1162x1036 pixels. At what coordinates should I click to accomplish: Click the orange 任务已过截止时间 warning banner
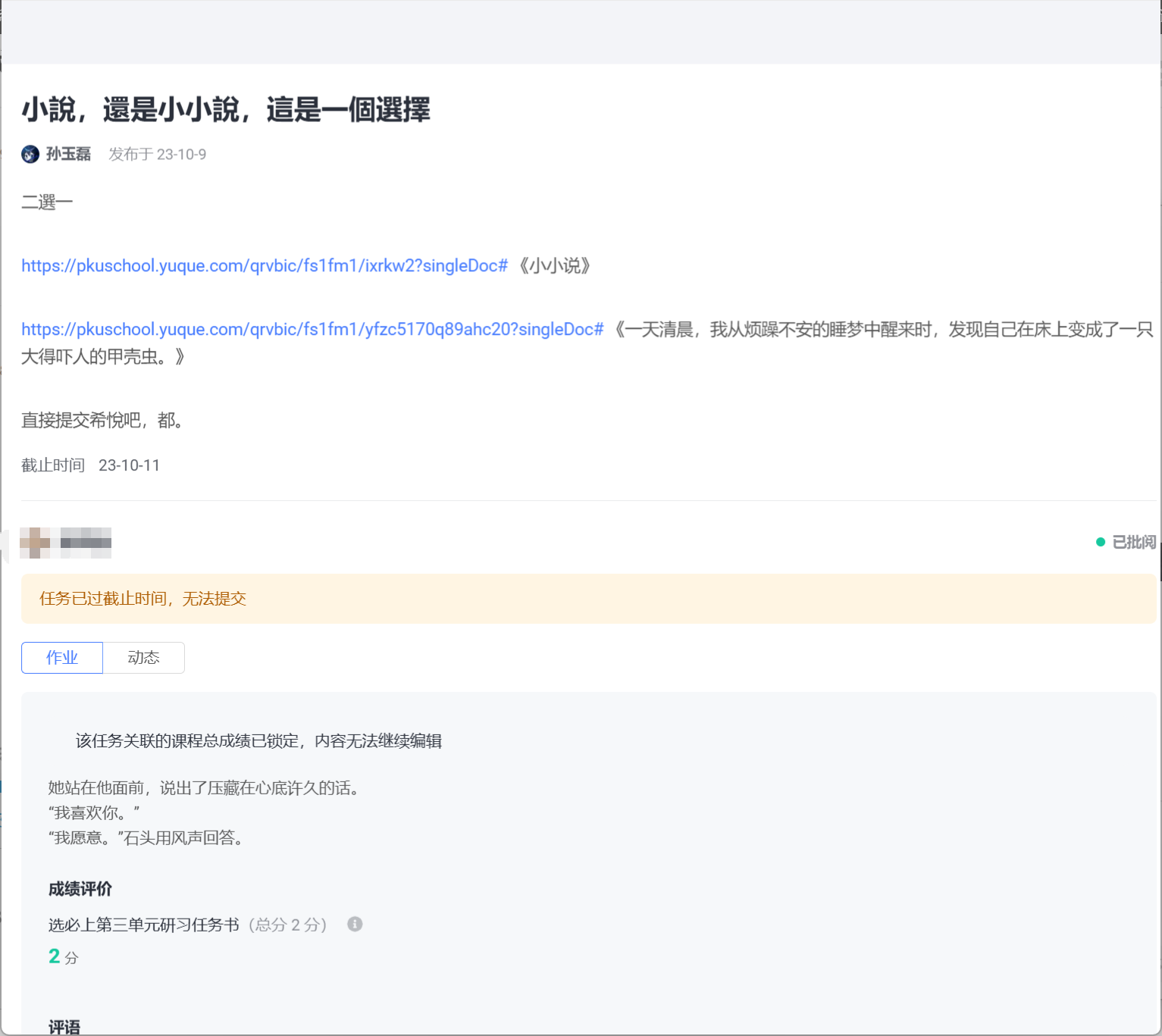(x=587, y=599)
